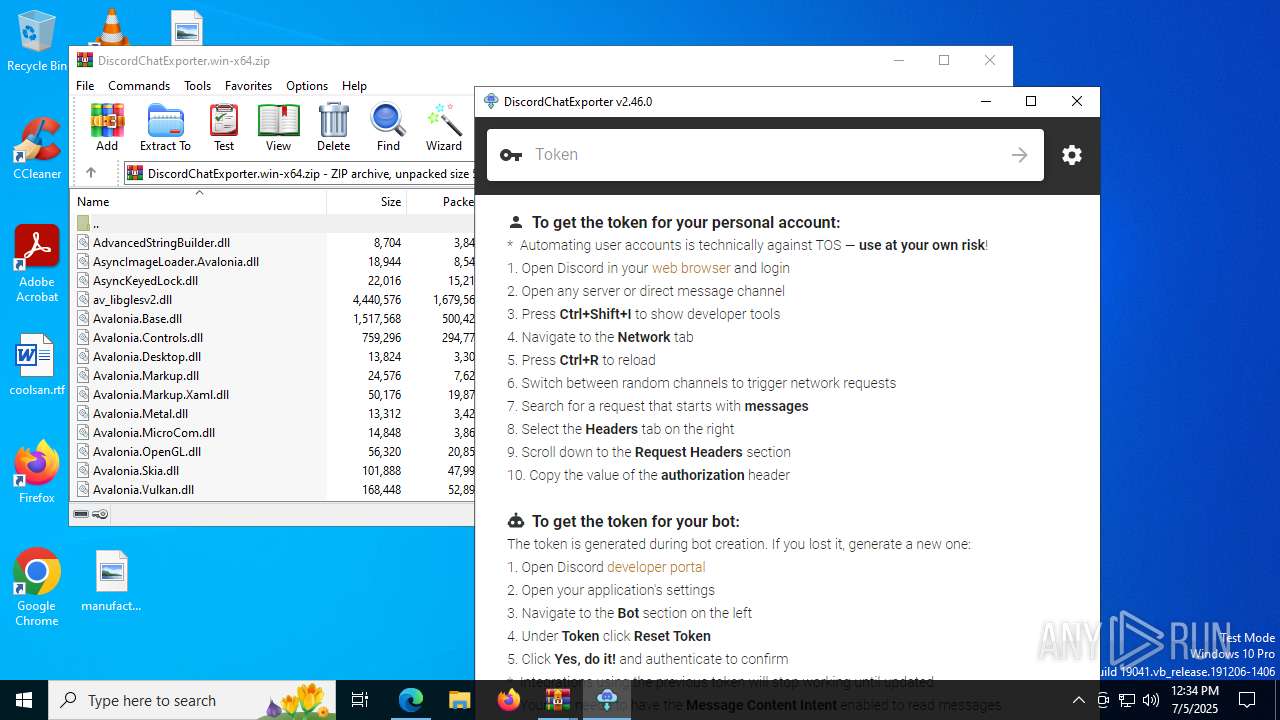Viewport: 1280px width, 720px height.
Task: Open the File menu in WinRAR
Action: coord(85,86)
